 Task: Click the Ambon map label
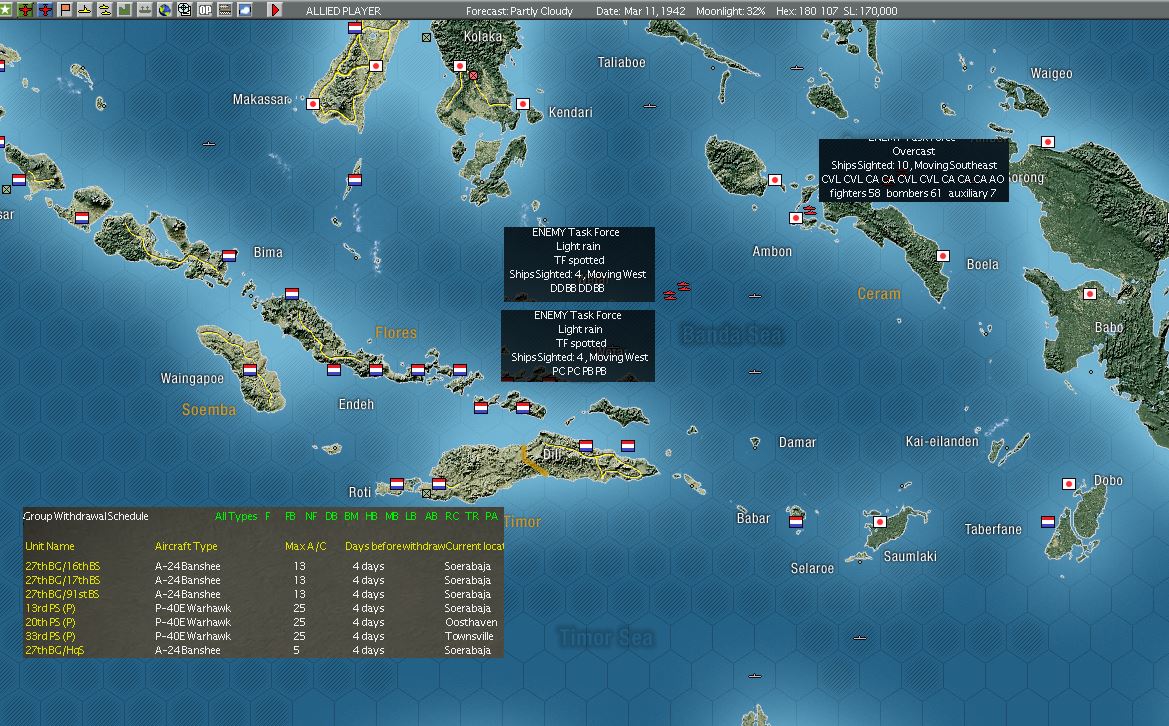tap(772, 251)
